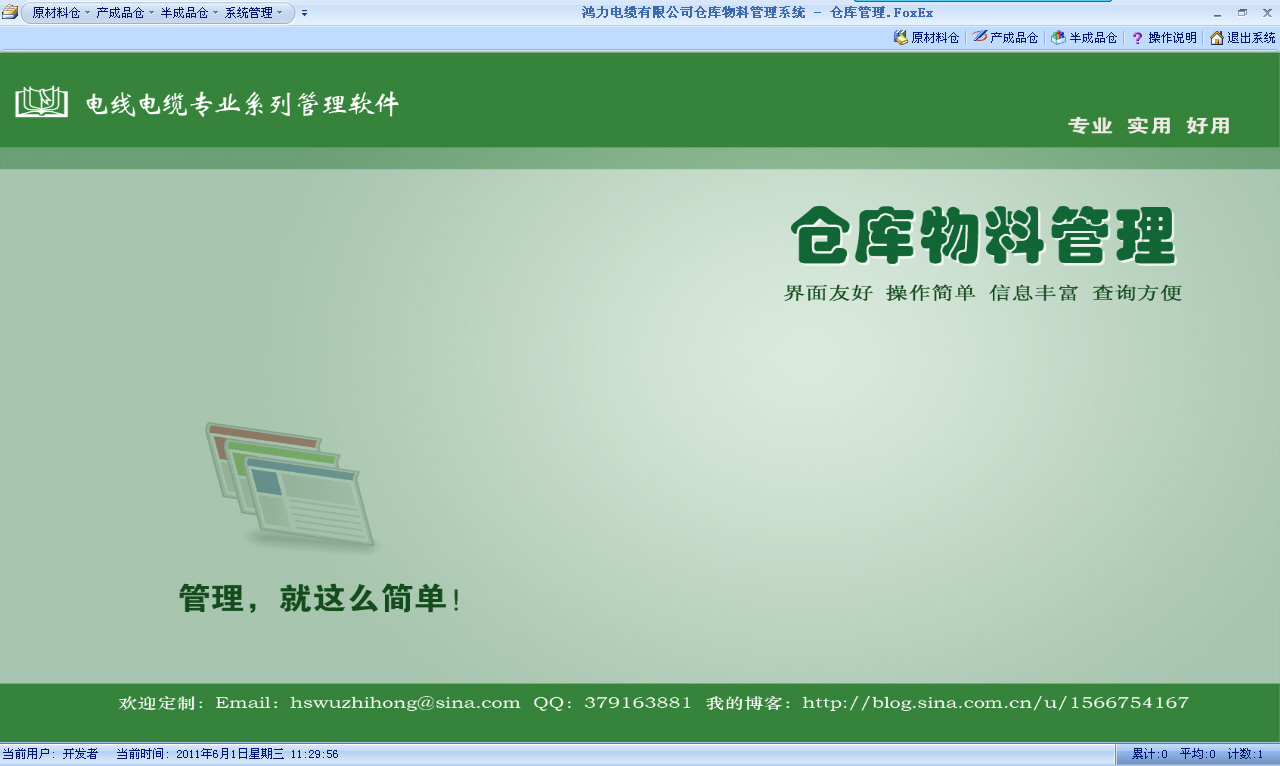Viewport: 1280px width, 766px height.
Task: Open the quick access customize arrow
Action: point(304,13)
